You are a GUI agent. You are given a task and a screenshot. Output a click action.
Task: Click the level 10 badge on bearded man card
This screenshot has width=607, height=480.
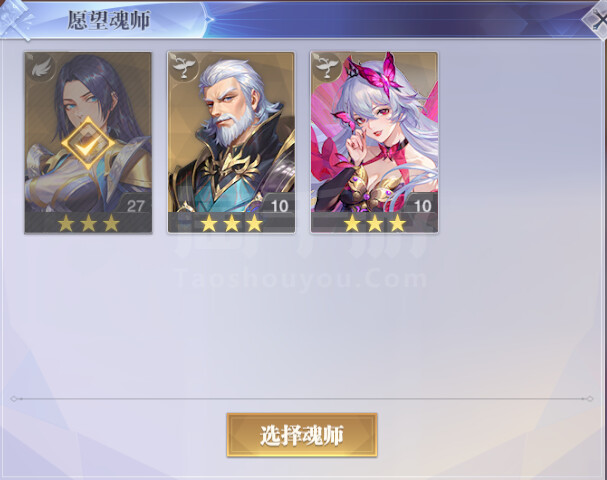coord(278,203)
